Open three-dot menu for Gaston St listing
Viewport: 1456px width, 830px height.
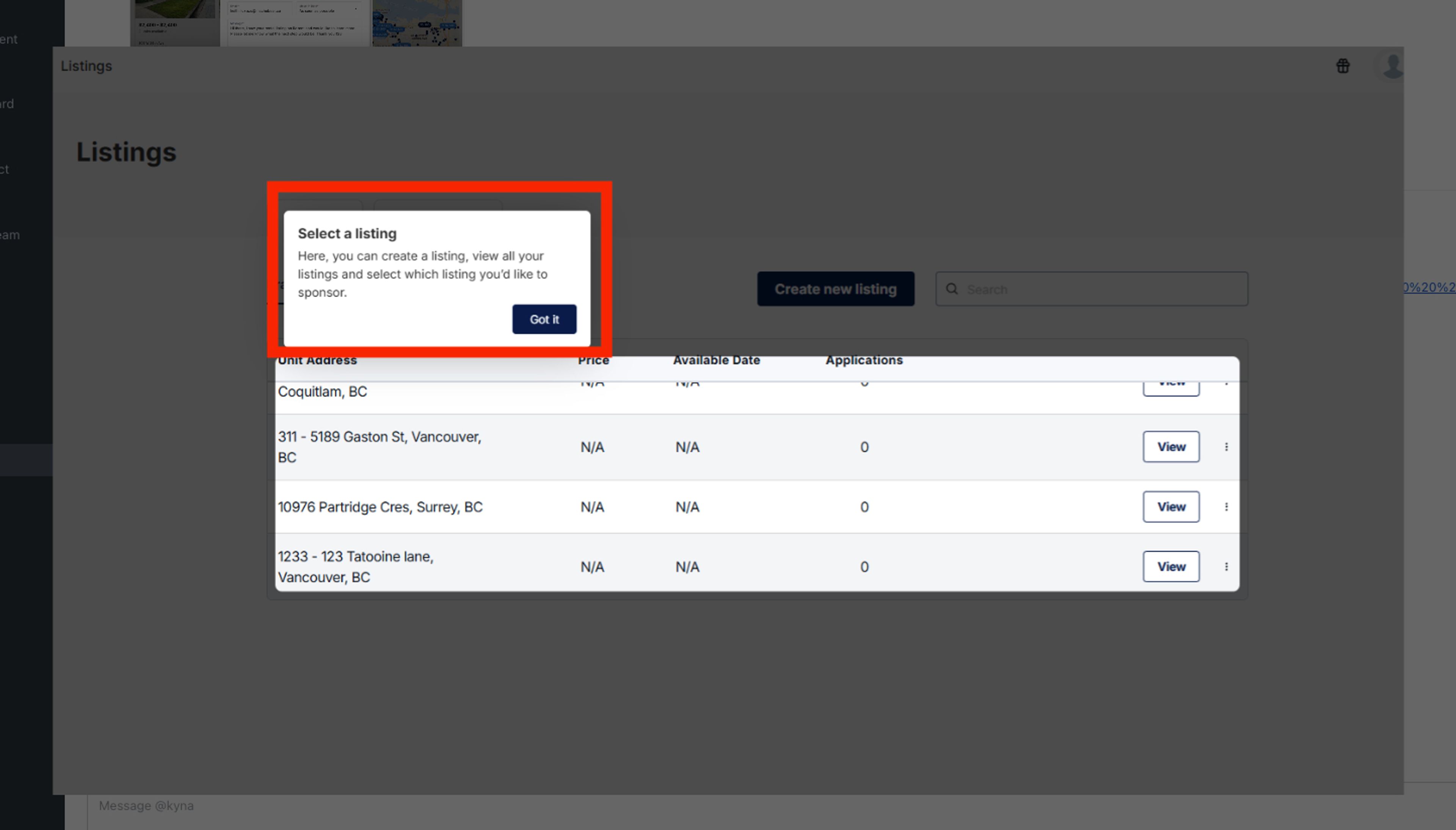point(1226,447)
